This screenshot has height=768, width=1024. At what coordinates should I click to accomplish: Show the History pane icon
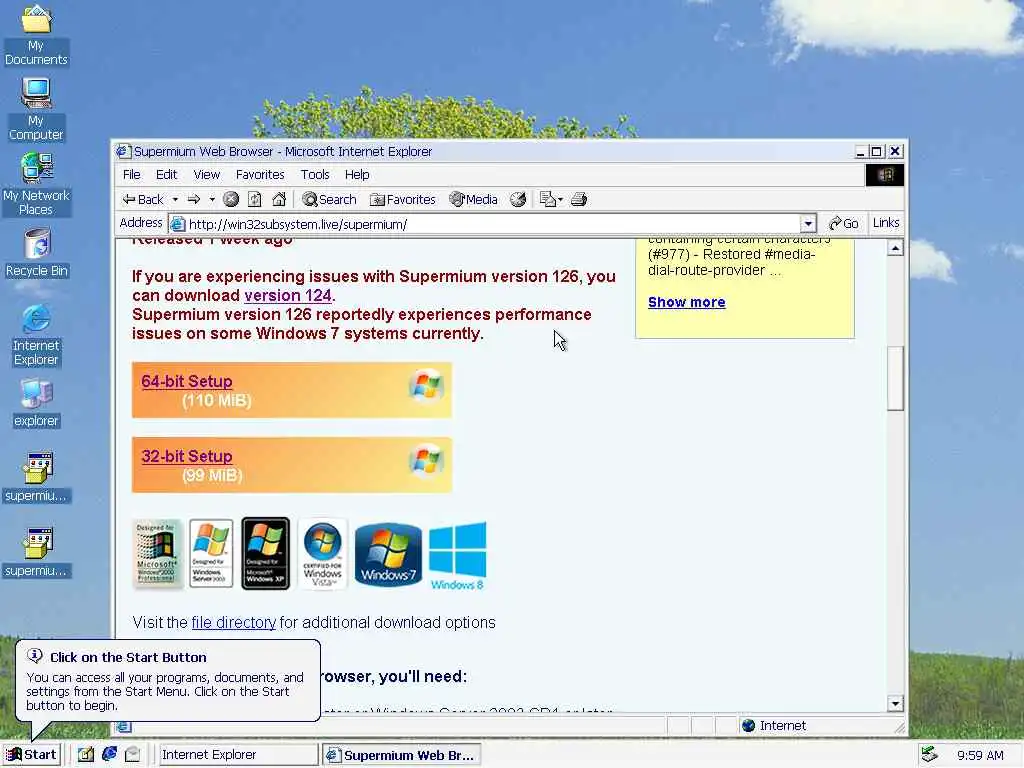(518, 200)
